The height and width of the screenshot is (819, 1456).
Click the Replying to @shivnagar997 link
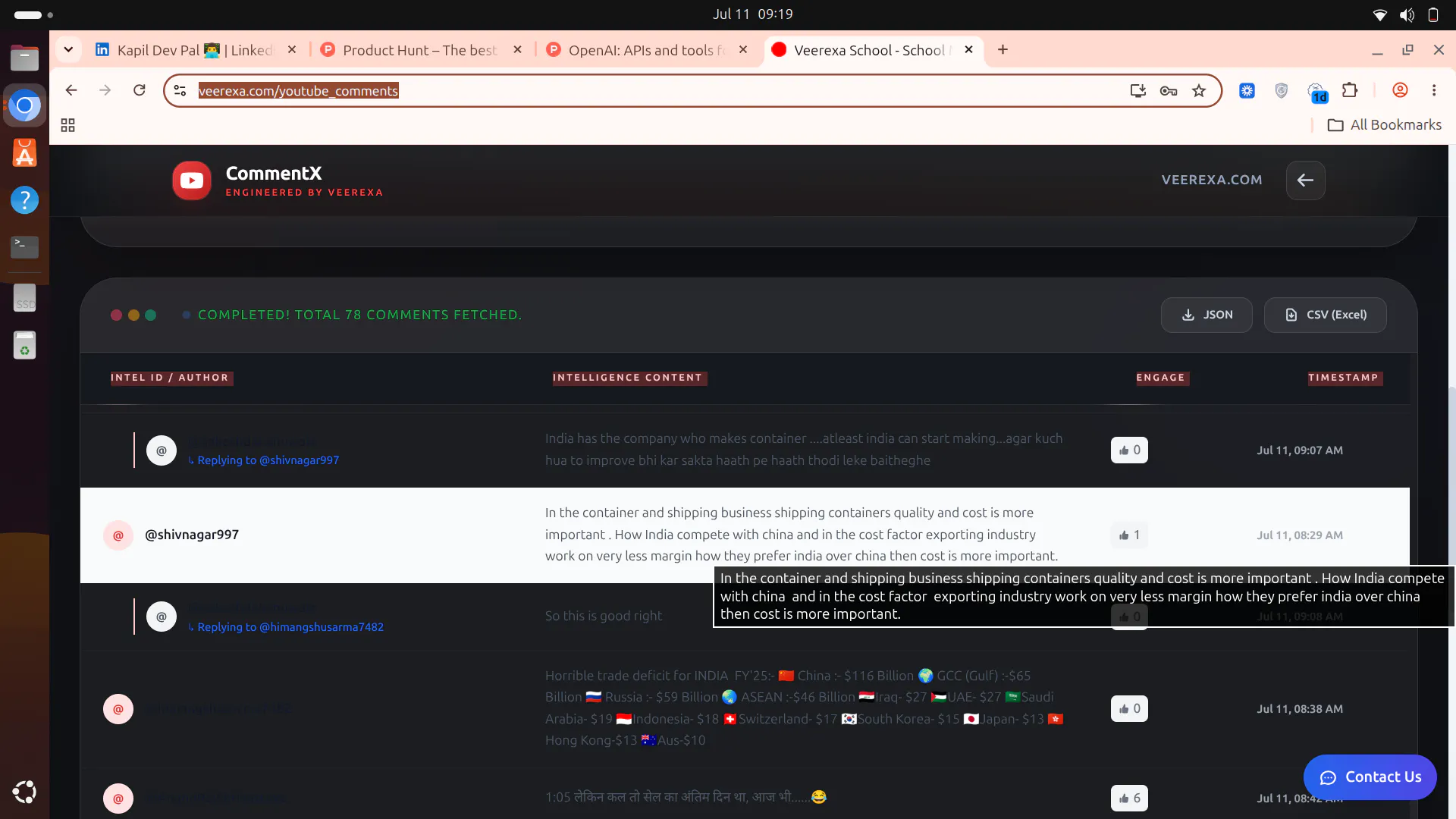tap(264, 460)
